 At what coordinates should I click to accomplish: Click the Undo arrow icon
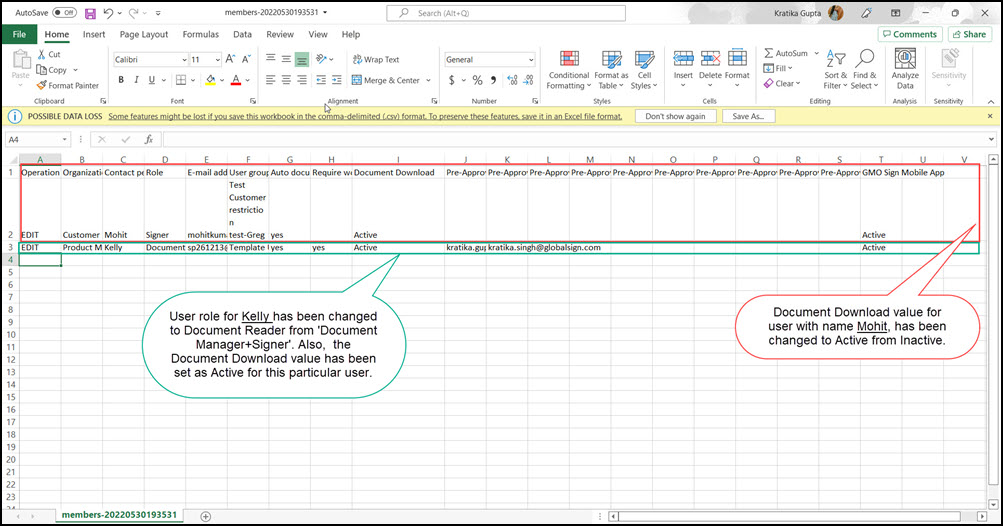coord(108,13)
